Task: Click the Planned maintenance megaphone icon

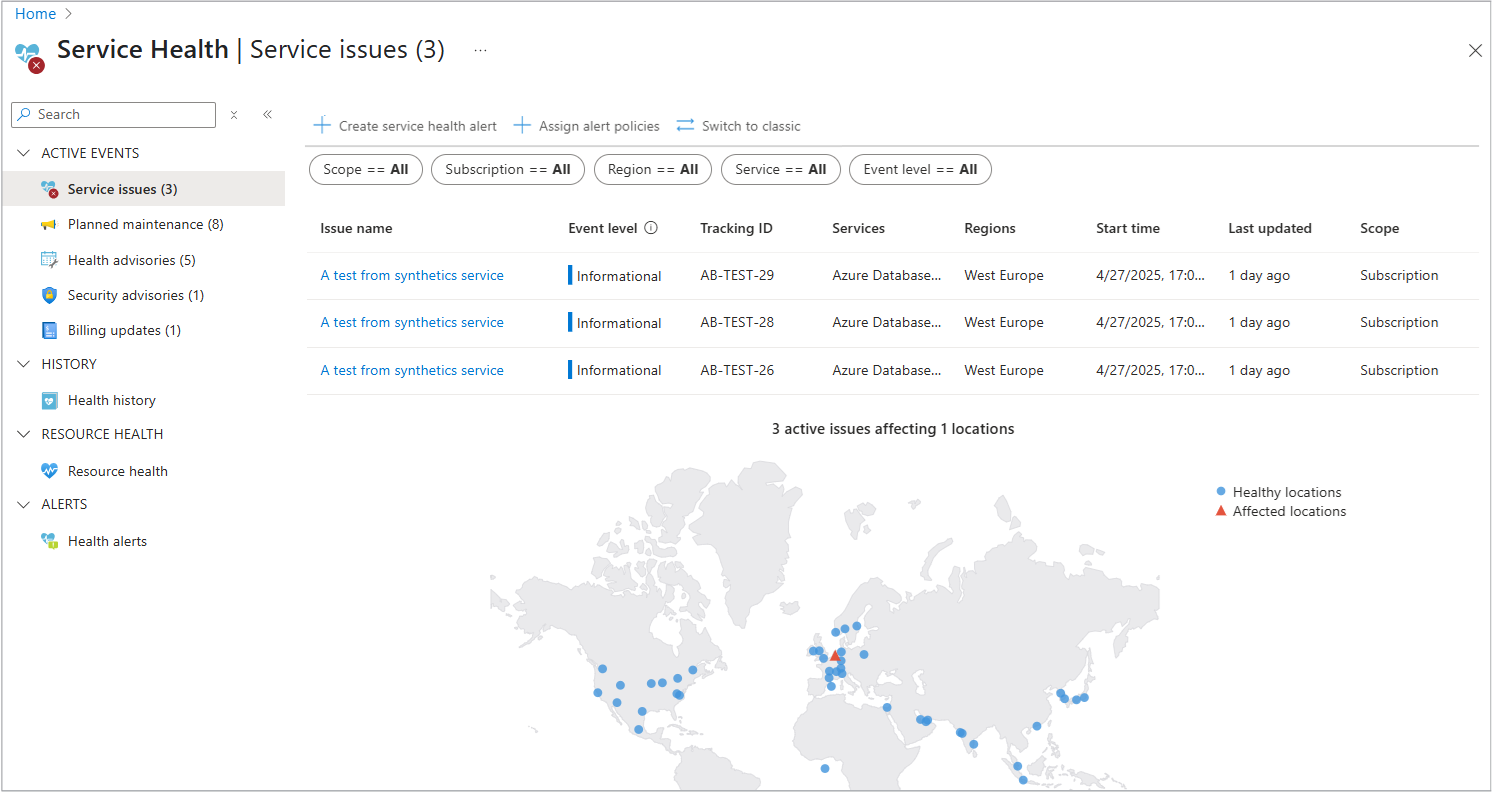Action: click(x=49, y=225)
